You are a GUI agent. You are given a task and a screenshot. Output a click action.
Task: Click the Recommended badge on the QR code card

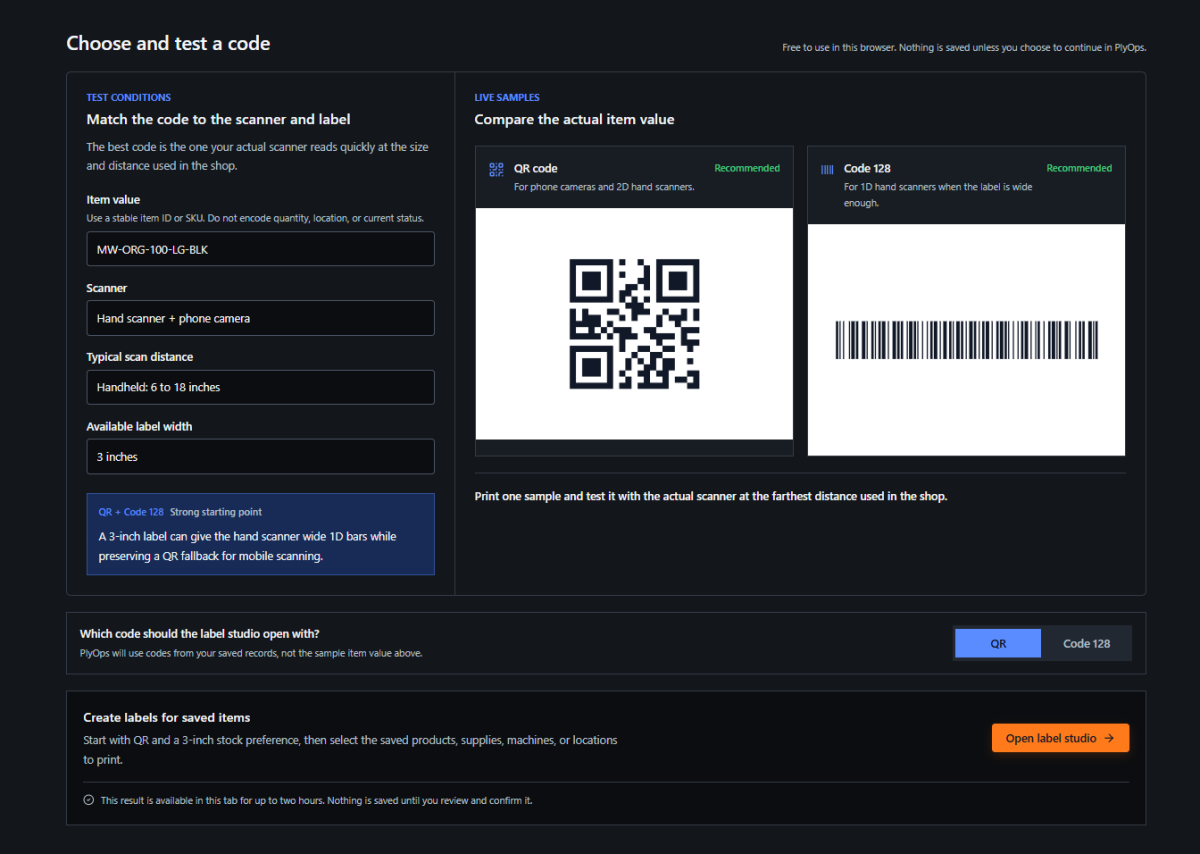(747, 168)
